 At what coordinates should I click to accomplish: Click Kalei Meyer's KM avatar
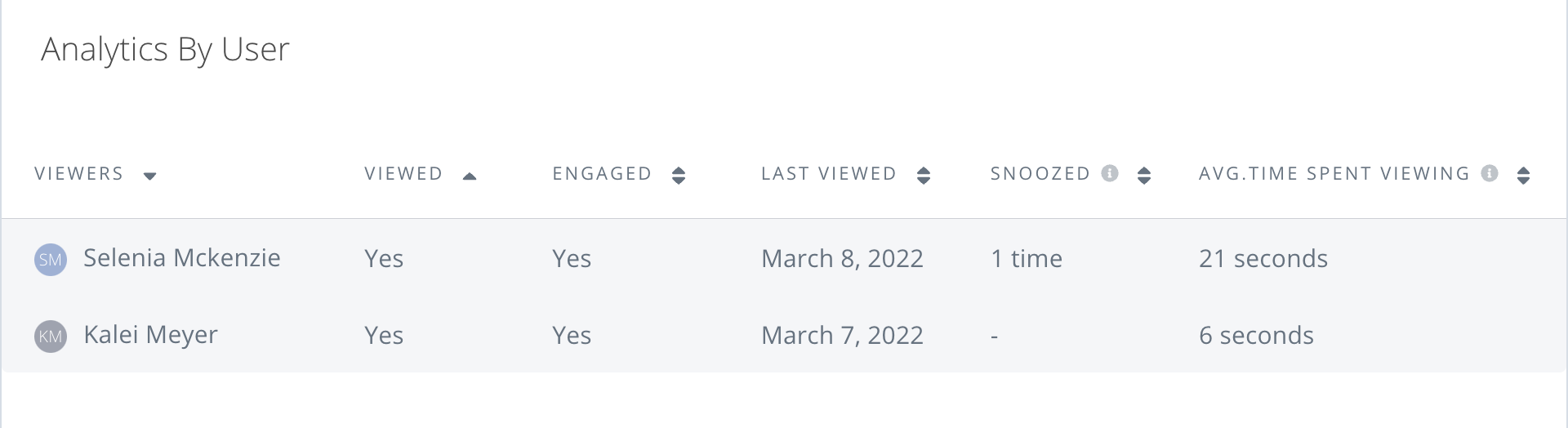click(x=51, y=337)
